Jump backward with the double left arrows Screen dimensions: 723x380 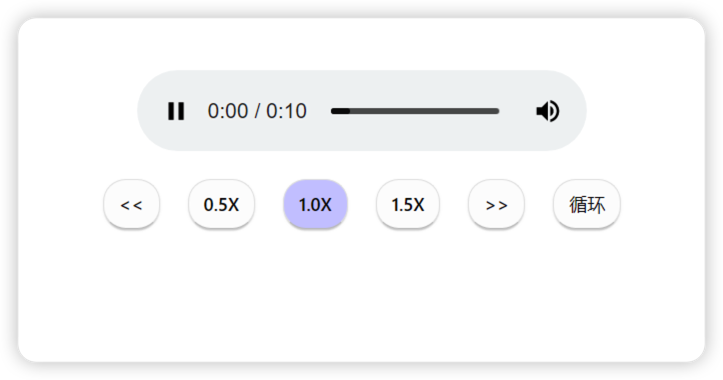click(131, 204)
